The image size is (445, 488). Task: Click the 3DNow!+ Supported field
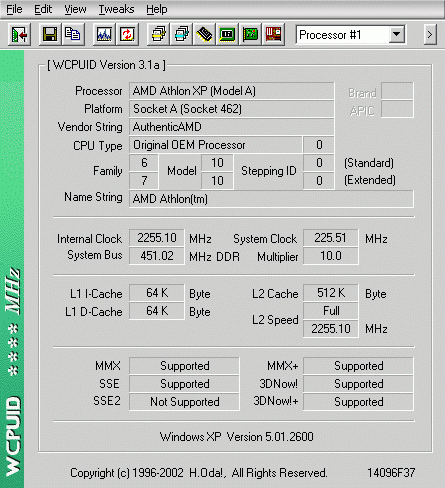358,402
